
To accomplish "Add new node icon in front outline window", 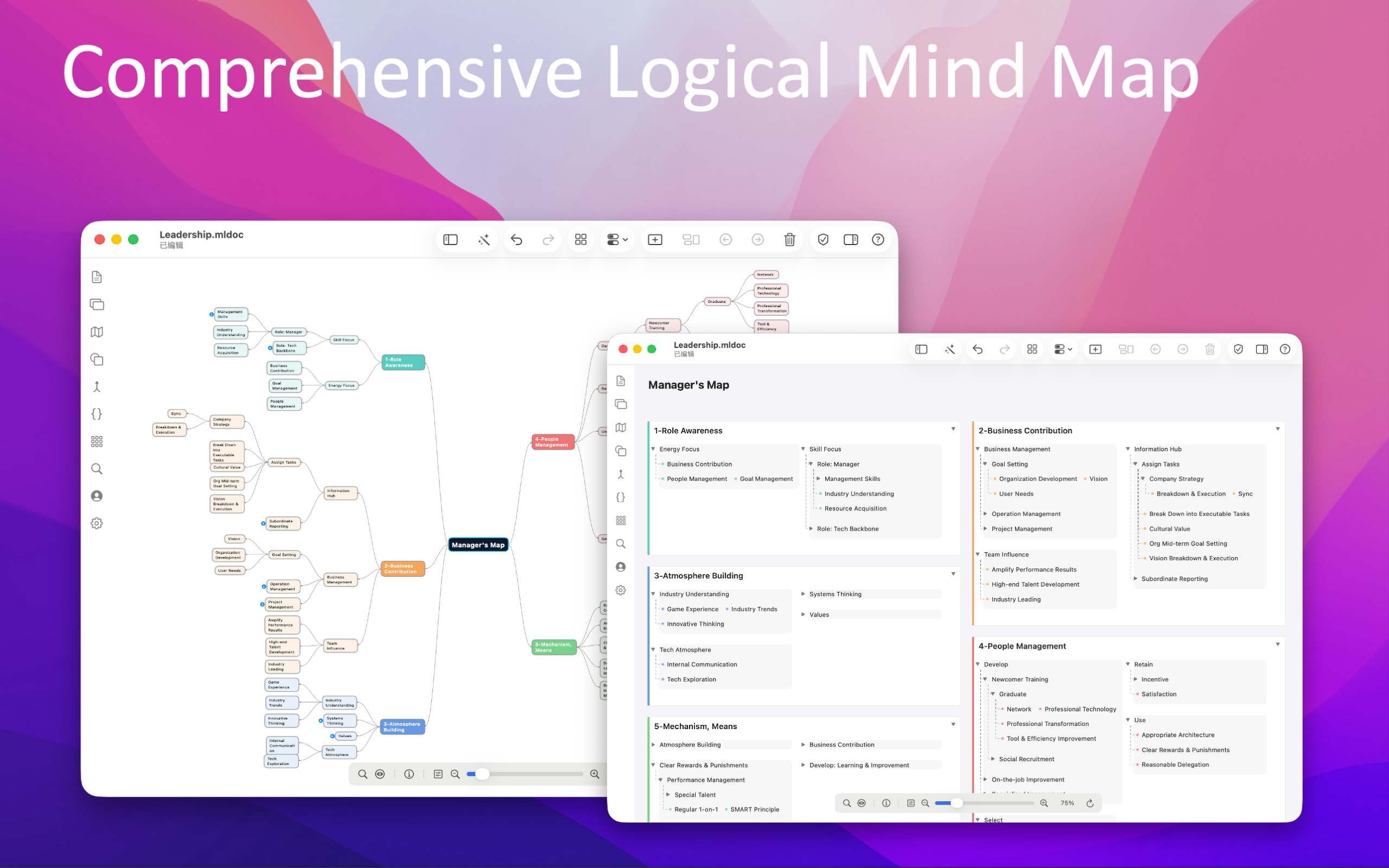I will coord(1095,349).
